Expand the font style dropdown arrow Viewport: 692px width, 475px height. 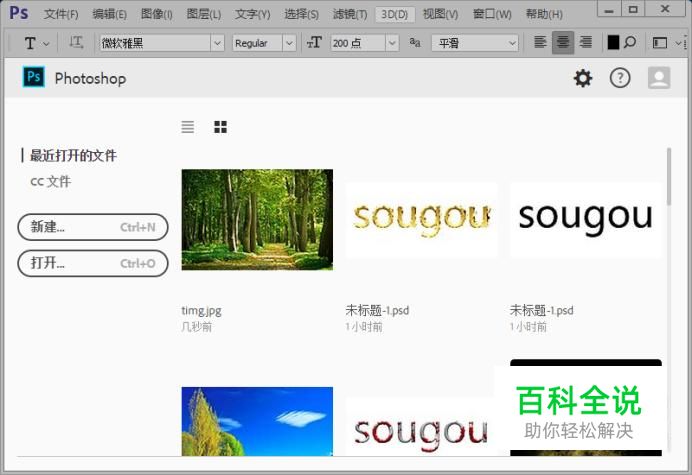289,43
